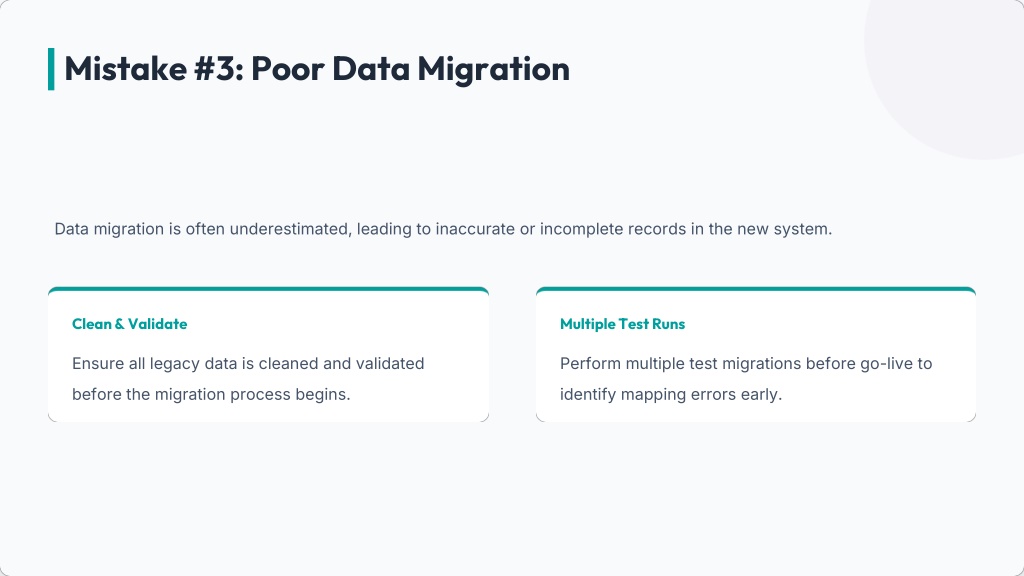Image resolution: width=1024 pixels, height=576 pixels.
Task: Select the "Poor Data Migration" title text
Action: pos(410,70)
